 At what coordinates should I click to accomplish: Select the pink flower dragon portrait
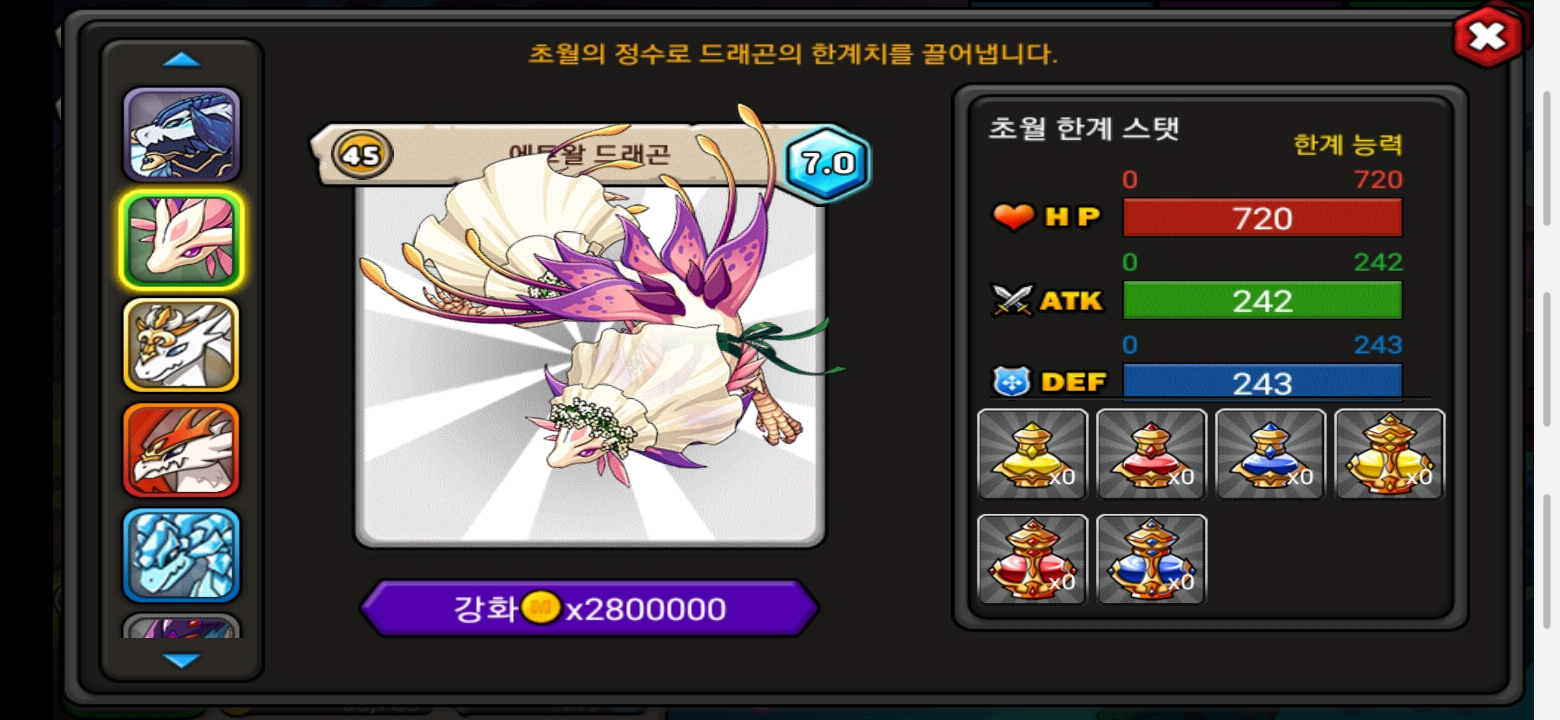pos(182,240)
